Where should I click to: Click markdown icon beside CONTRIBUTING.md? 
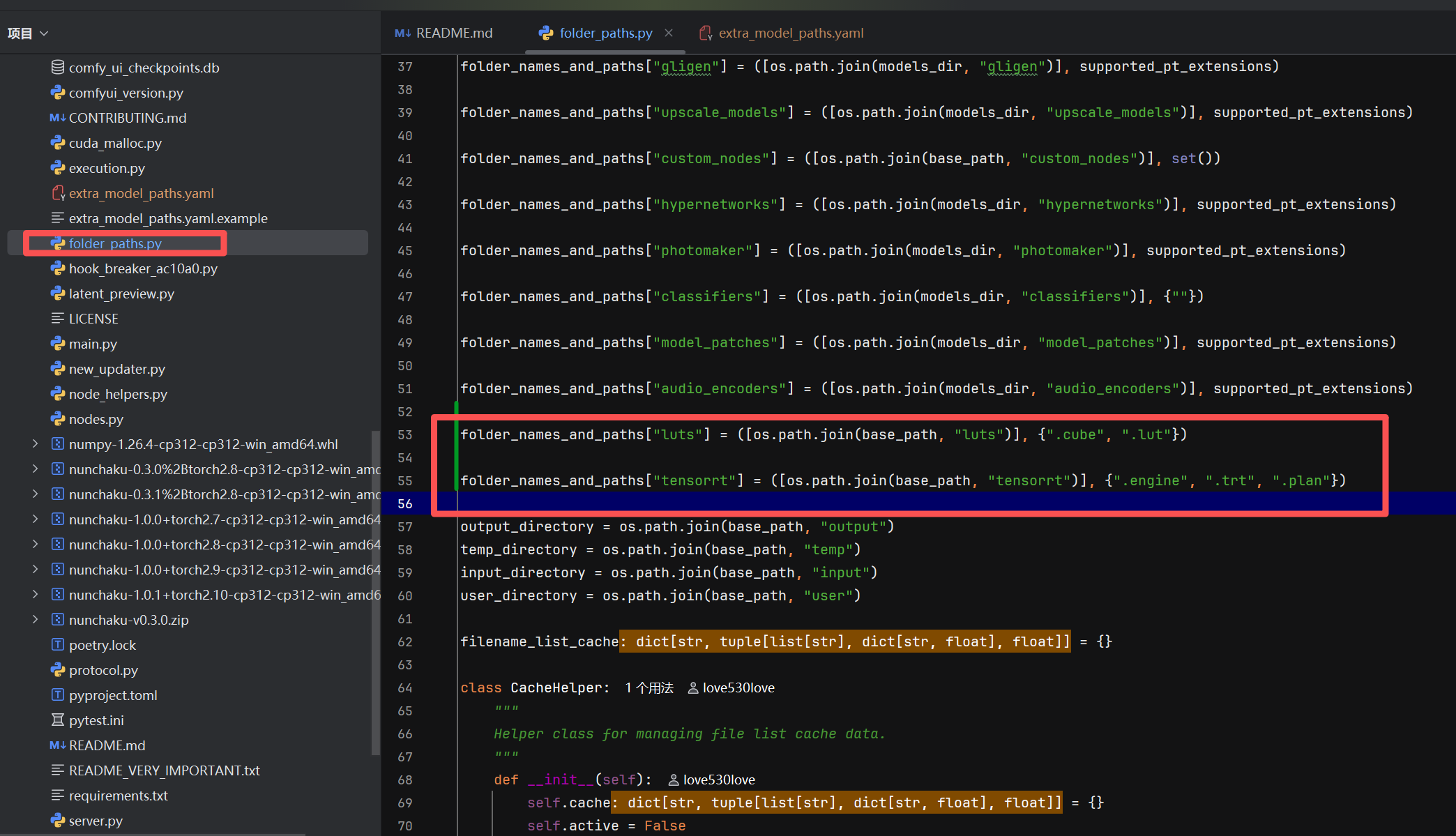pyautogui.click(x=57, y=118)
